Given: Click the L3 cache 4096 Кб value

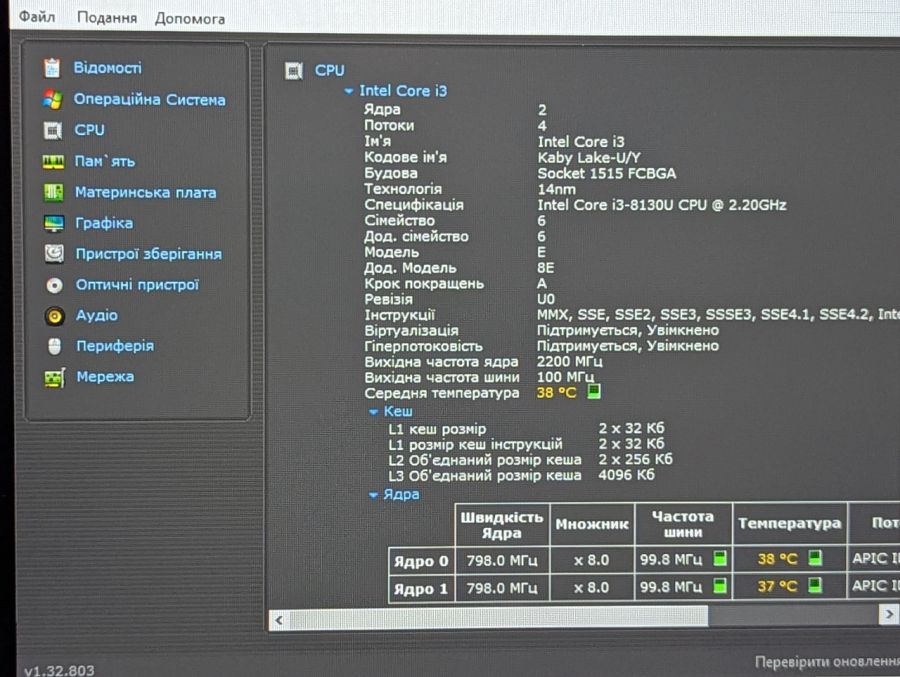Looking at the screenshot, I should [x=626, y=475].
